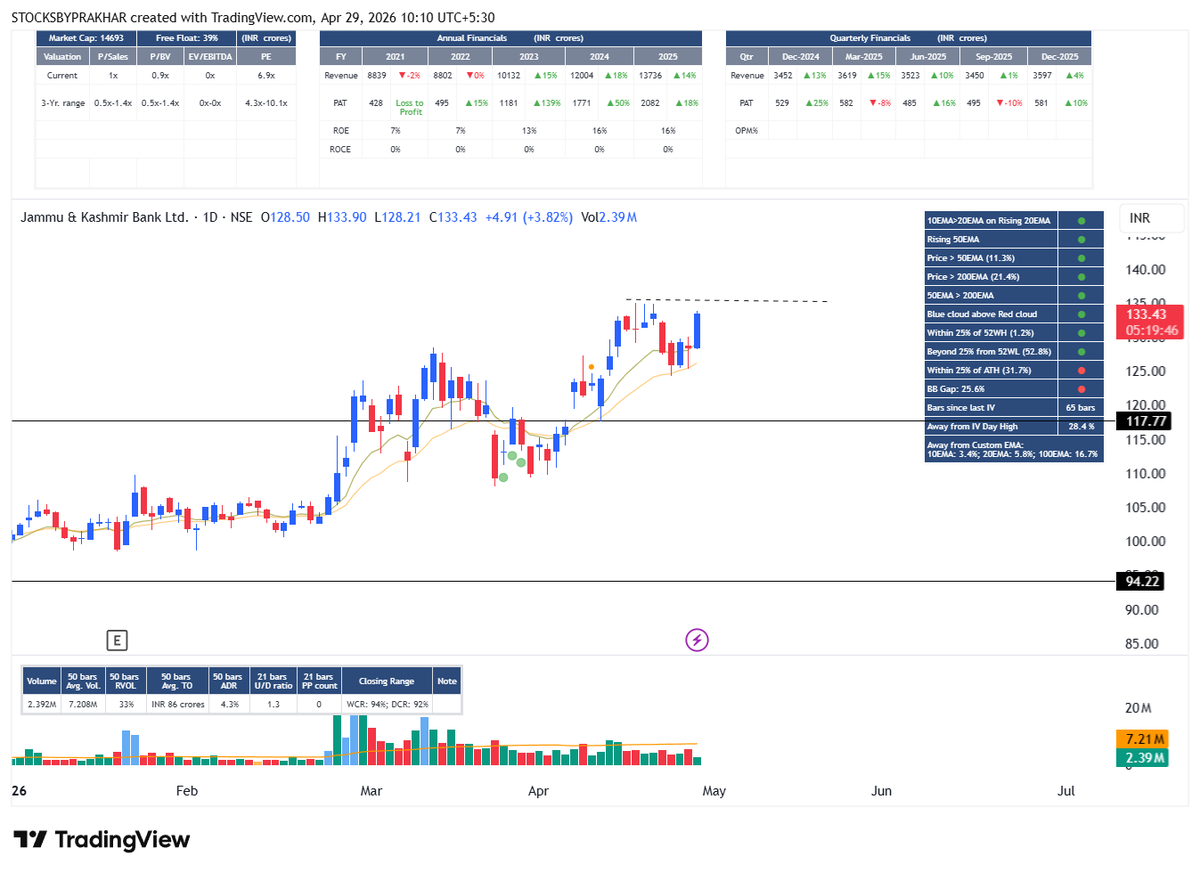Click the current PE value 6.9x
Image resolution: width=1200 pixels, height=873 pixels.
pyautogui.click(x=266, y=75)
